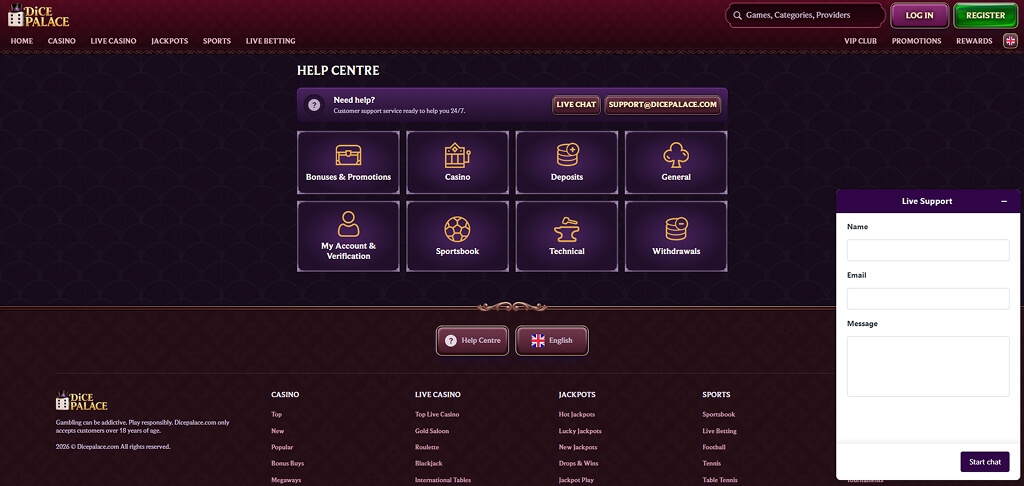Image resolution: width=1024 pixels, height=486 pixels.
Task: Click the footer Megaways link
Action: [x=286, y=480]
